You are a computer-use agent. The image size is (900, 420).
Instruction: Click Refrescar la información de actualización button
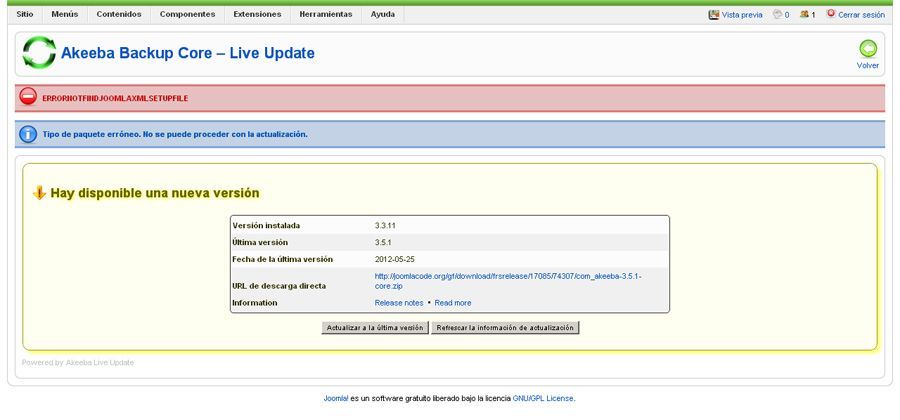[x=505, y=328]
